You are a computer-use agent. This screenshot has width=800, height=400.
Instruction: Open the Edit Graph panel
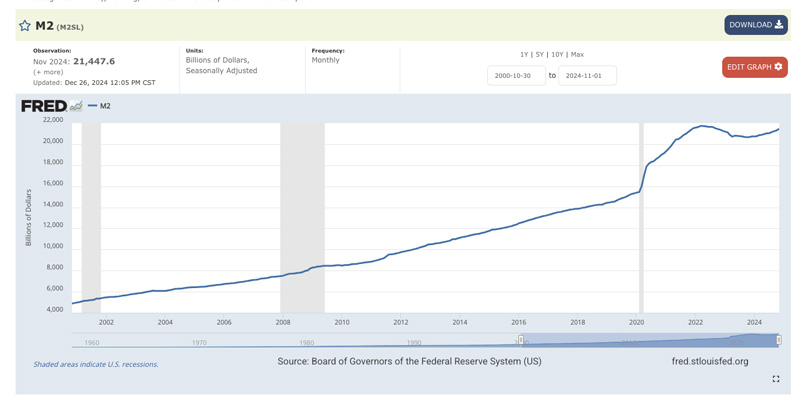pos(755,67)
